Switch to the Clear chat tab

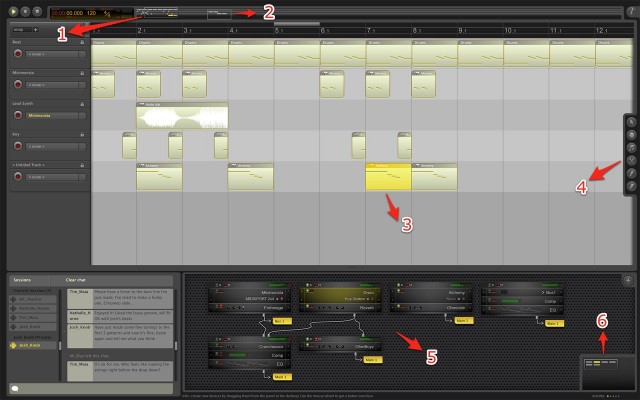pyautogui.click(x=77, y=281)
